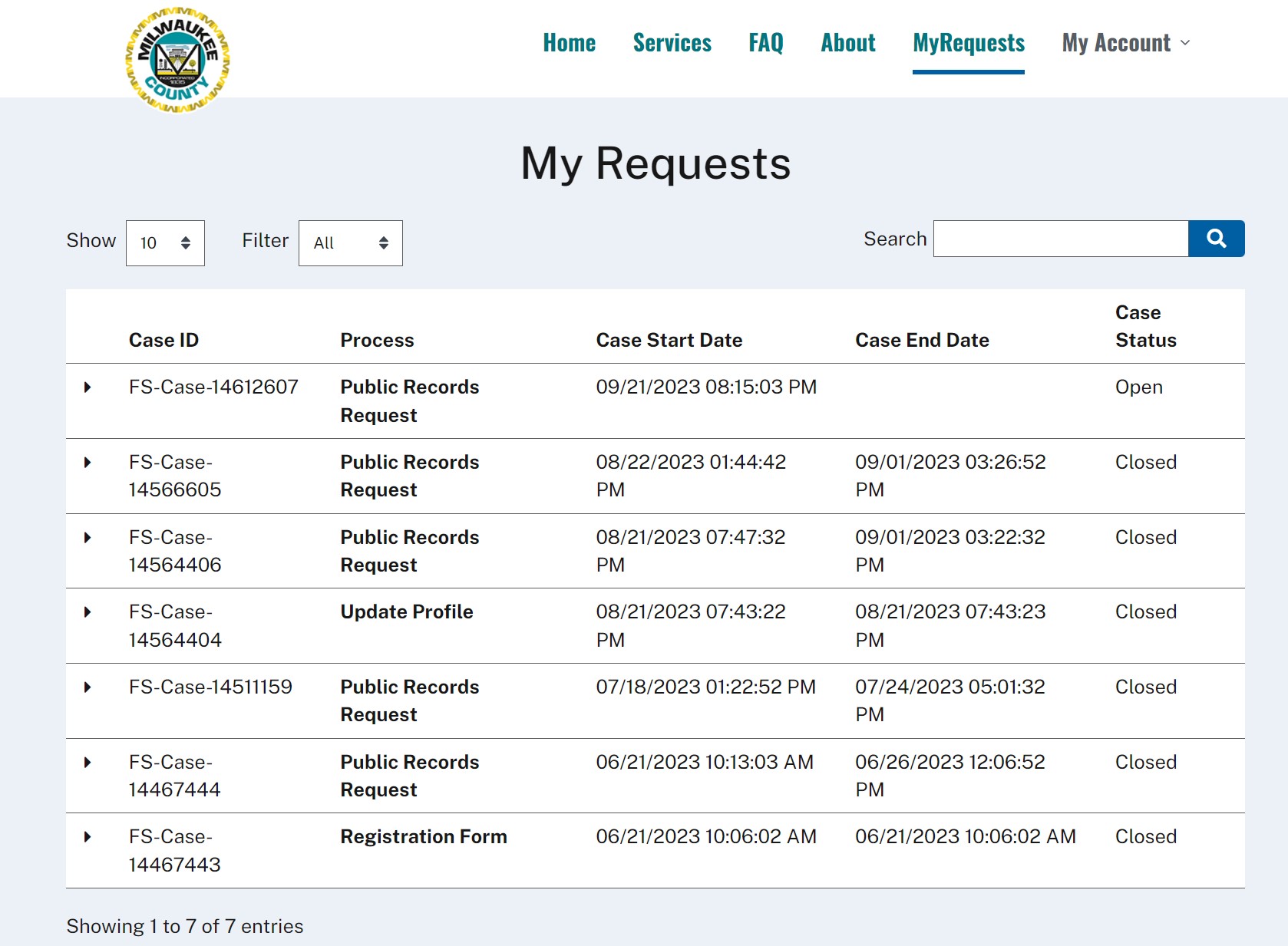
Task: Sort by Case End Date header
Action: pos(922,340)
